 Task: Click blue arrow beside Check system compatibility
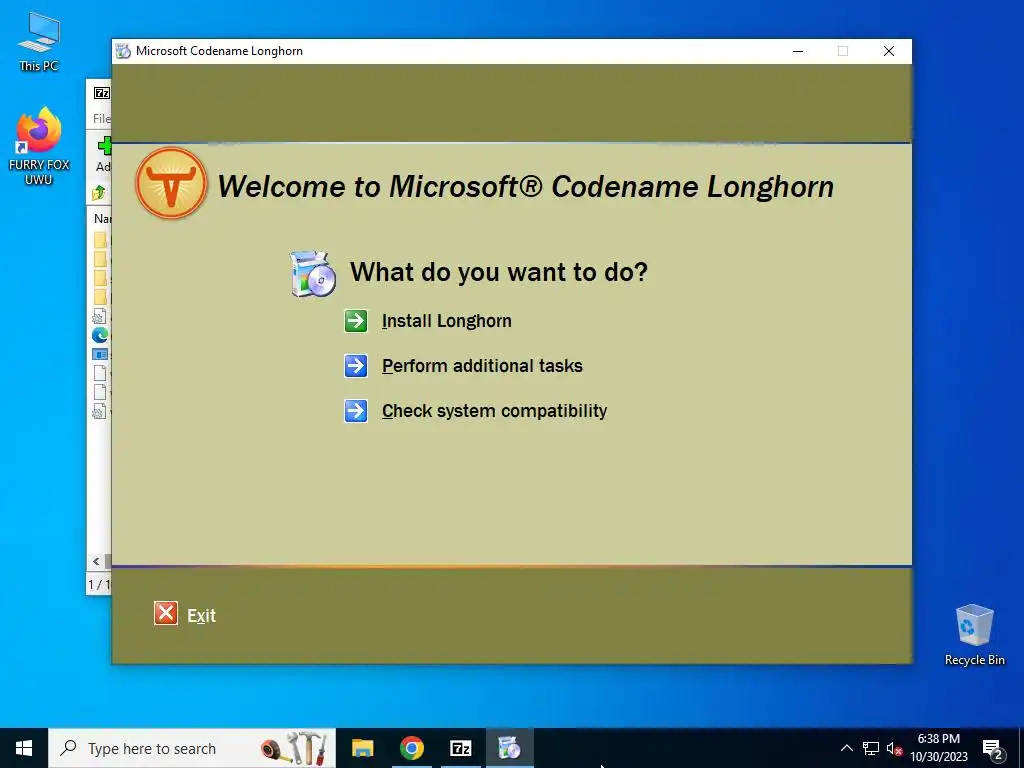pyautogui.click(x=356, y=411)
